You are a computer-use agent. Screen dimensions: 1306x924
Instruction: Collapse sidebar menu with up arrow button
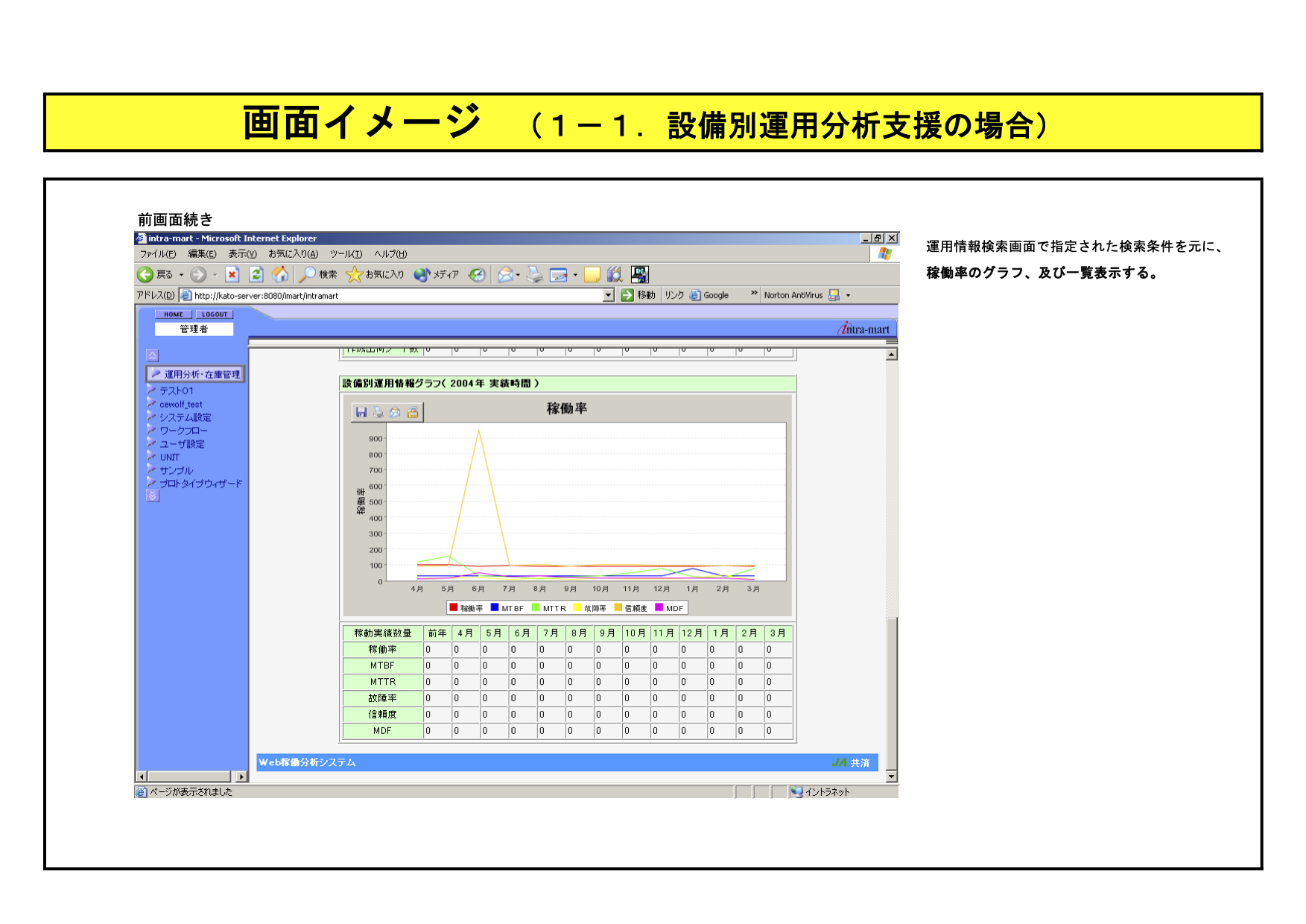pyautogui.click(x=153, y=355)
